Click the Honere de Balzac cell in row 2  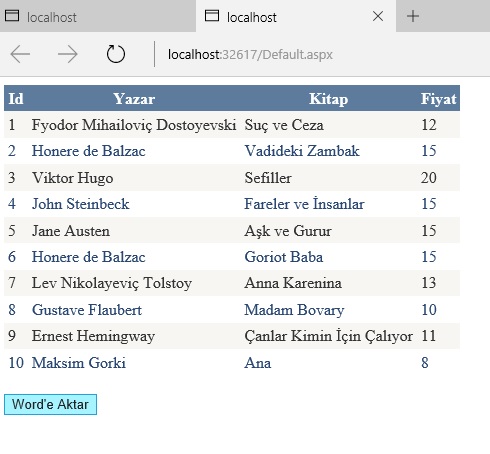pos(88,151)
